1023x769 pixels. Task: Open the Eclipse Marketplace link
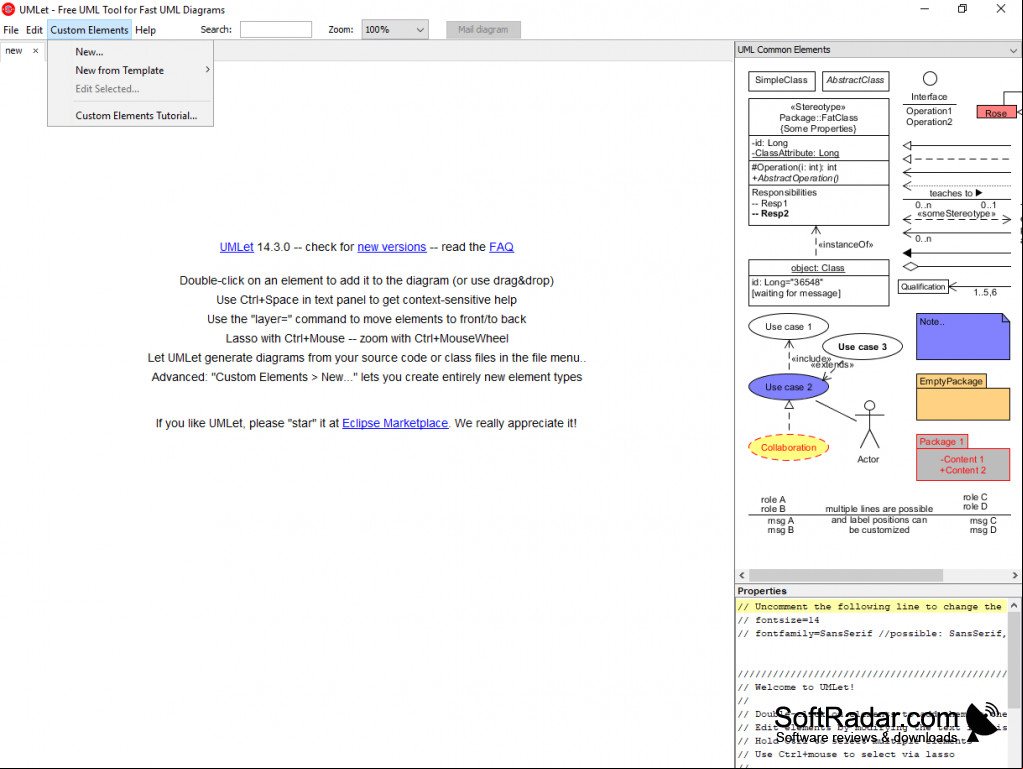pyautogui.click(x=395, y=423)
